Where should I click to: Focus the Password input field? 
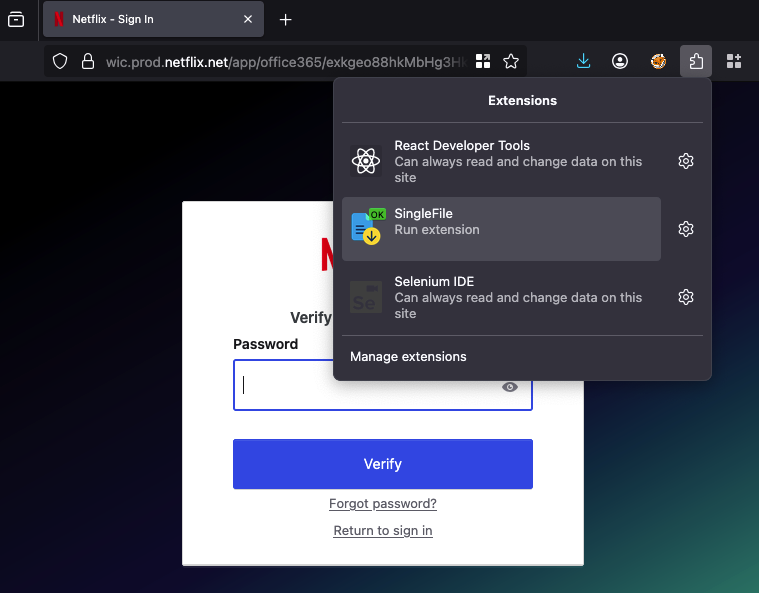[365, 386]
